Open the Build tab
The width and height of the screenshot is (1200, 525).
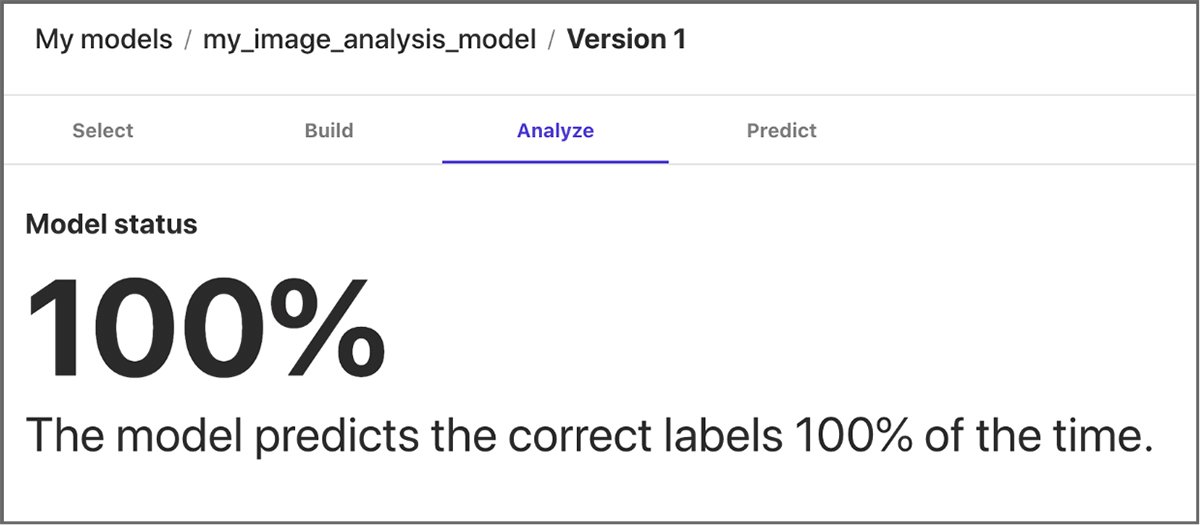329,131
